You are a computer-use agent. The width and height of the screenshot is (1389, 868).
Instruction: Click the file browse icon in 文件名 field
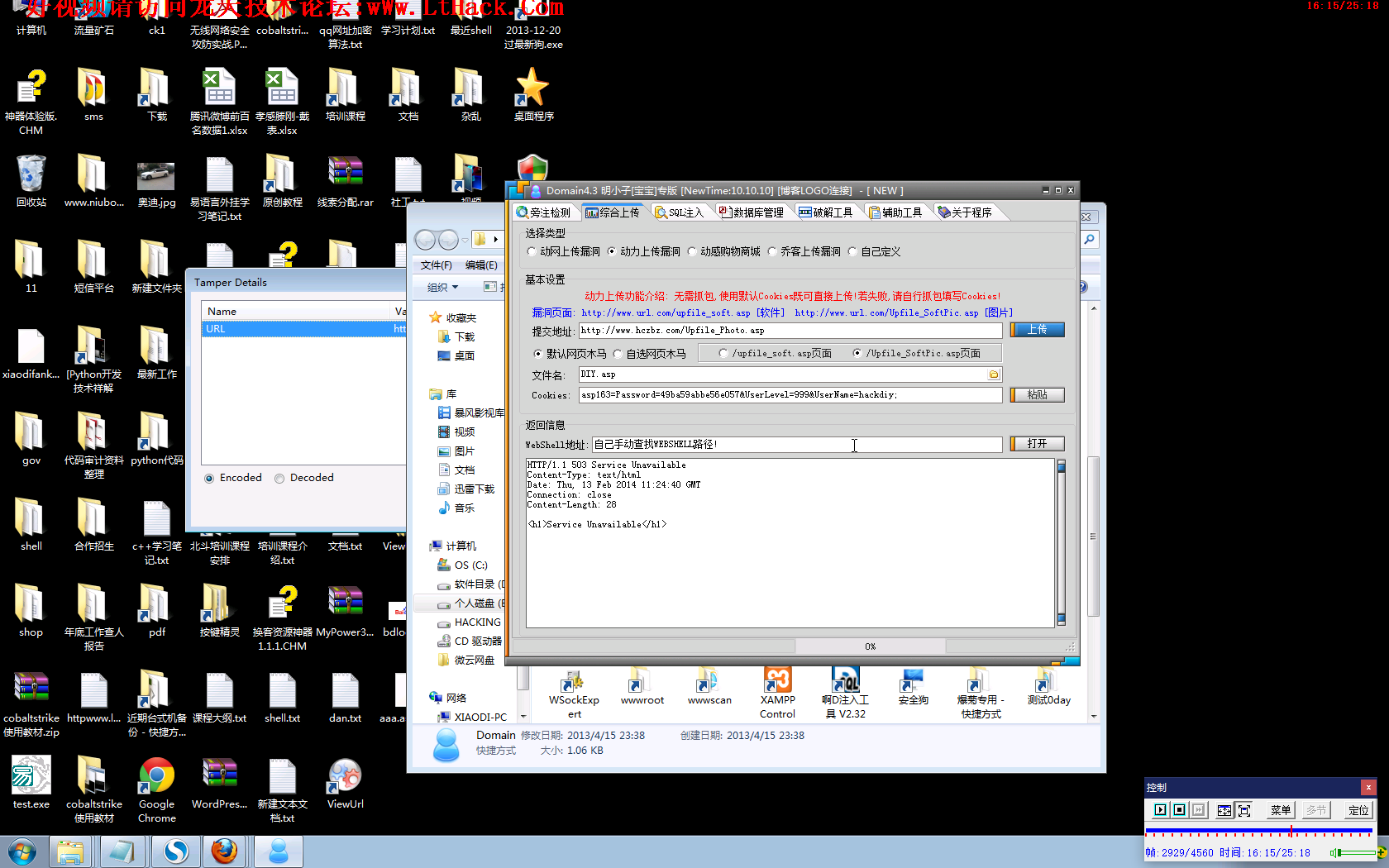[x=993, y=374]
